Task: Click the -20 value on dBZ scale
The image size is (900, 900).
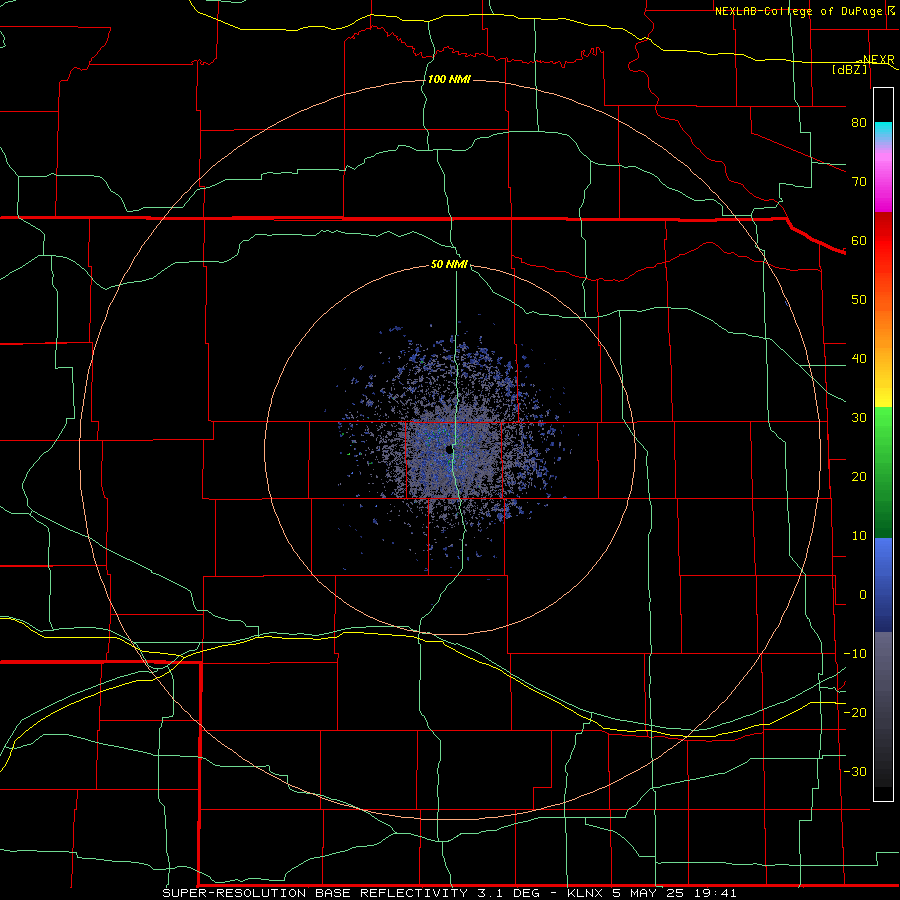Action: pos(855,713)
